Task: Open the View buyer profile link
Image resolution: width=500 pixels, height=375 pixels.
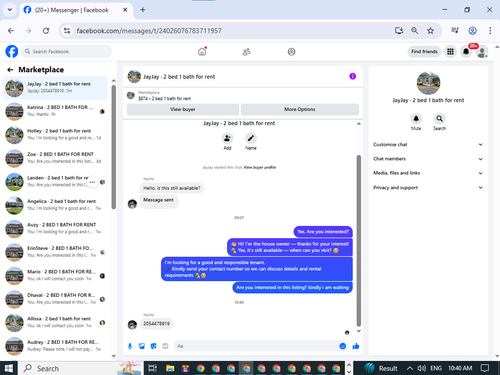Action: (260, 167)
